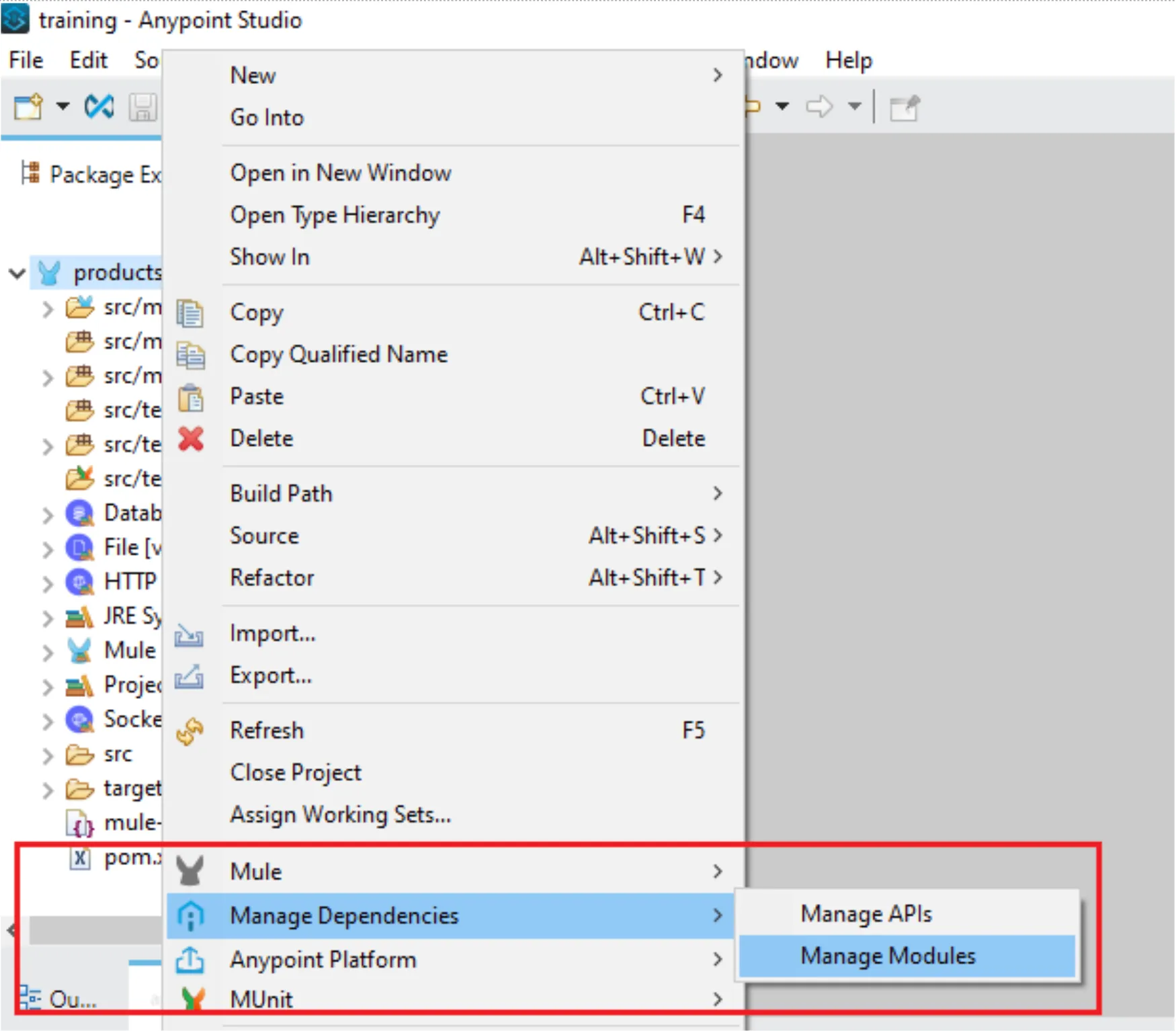
Task: Click the Project libraries books icon
Action: pyautogui.click(x=79, y=686)
